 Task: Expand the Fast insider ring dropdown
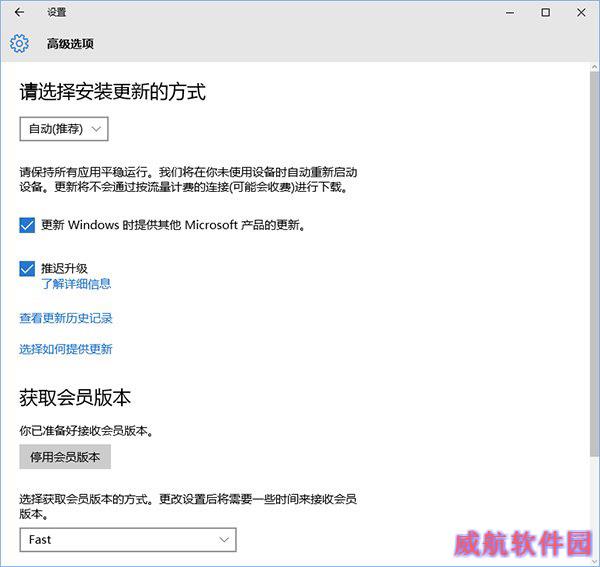point(128,540)
